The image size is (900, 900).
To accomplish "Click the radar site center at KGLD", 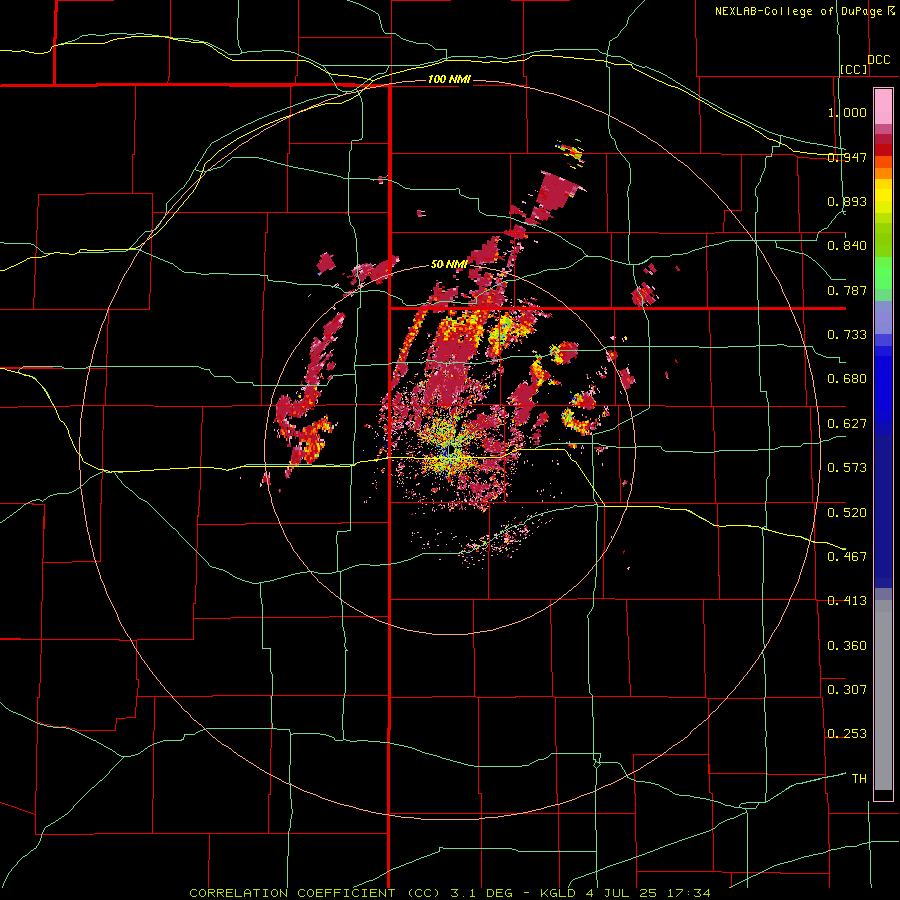I will tap(451, 448).
